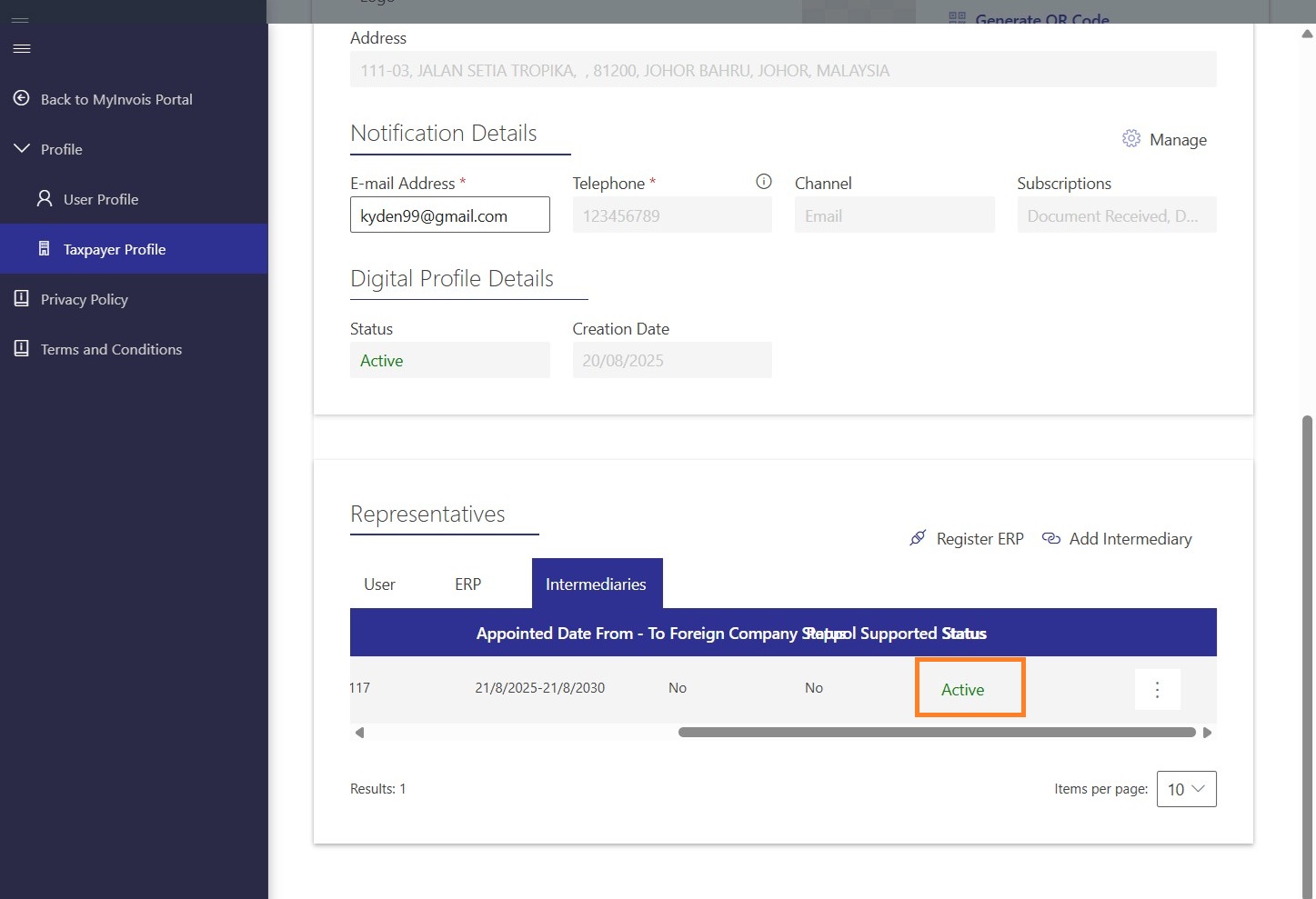Viewport: 1316px width, 899px height.
Task: Click the Add Intermediary link icon
Action: 1050,538
